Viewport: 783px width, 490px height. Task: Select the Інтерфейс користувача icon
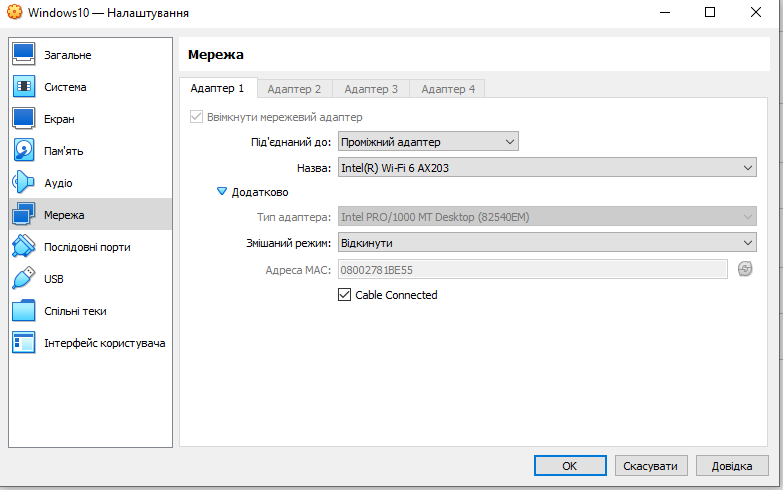click(23, 343)
